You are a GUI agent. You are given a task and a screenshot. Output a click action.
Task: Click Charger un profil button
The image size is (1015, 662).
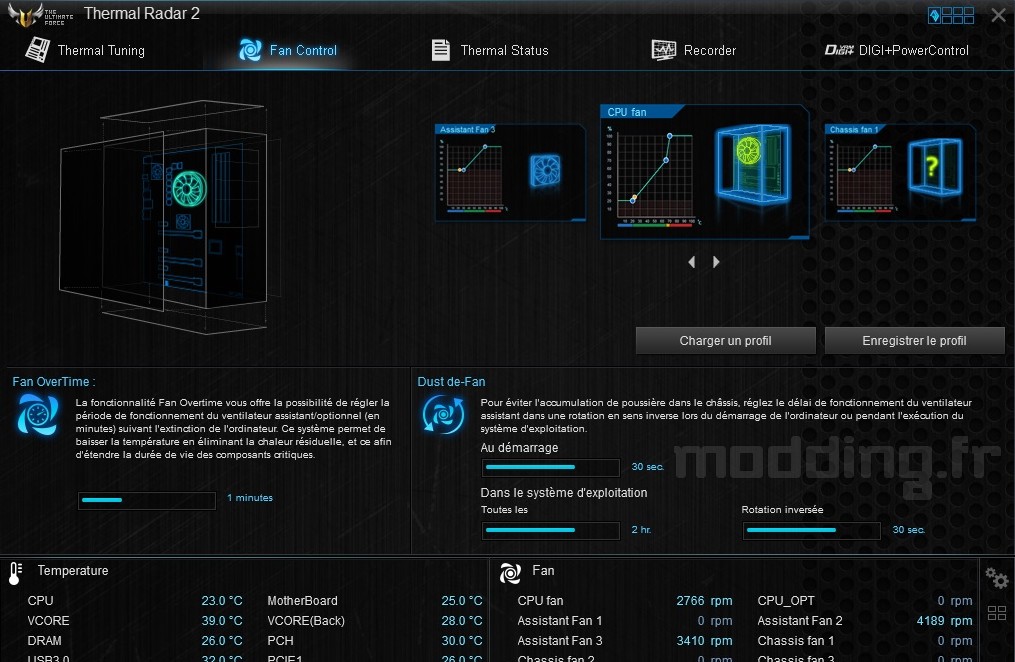click(726, 340)
